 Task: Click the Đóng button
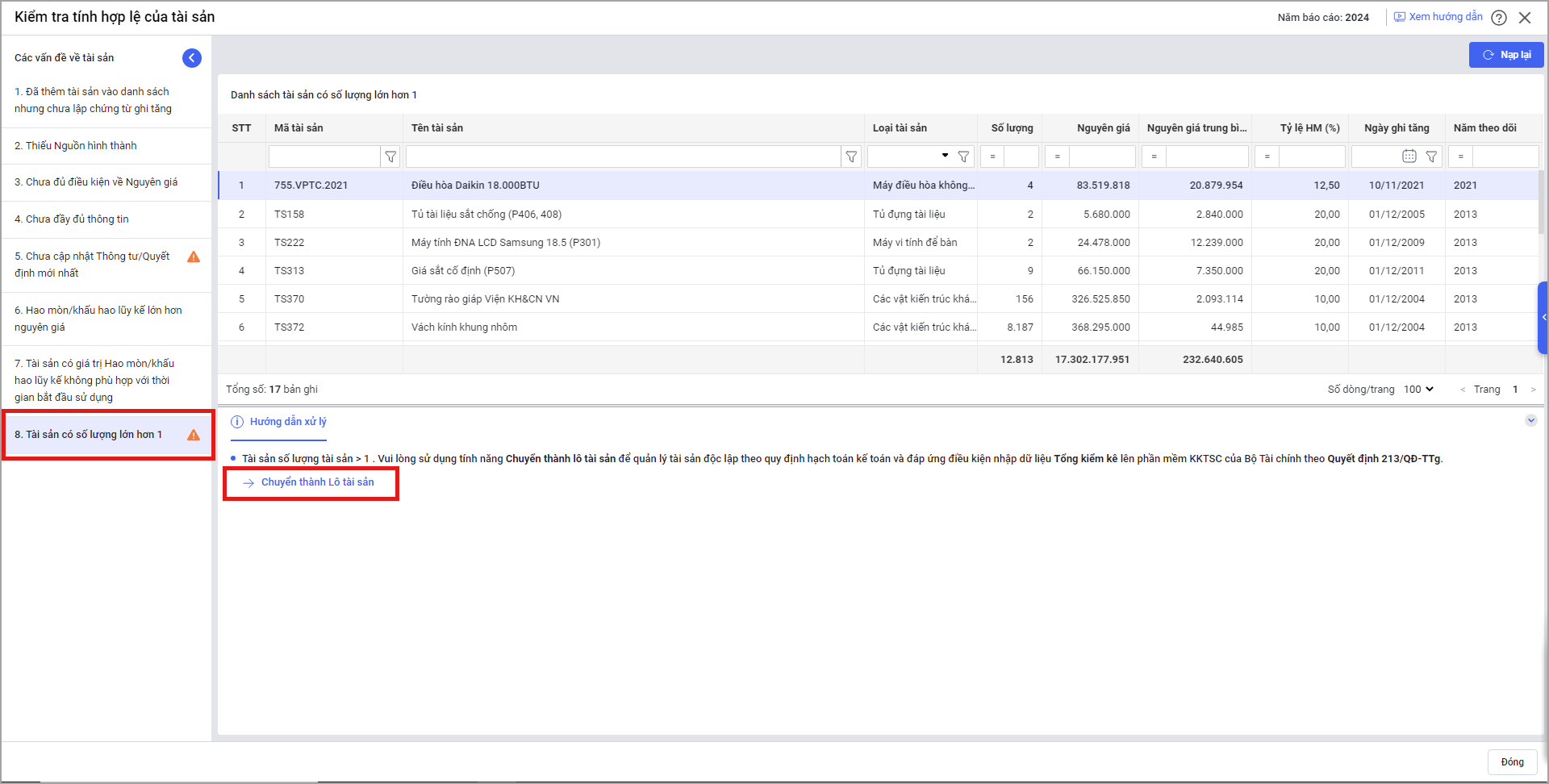coord(1512,762)
